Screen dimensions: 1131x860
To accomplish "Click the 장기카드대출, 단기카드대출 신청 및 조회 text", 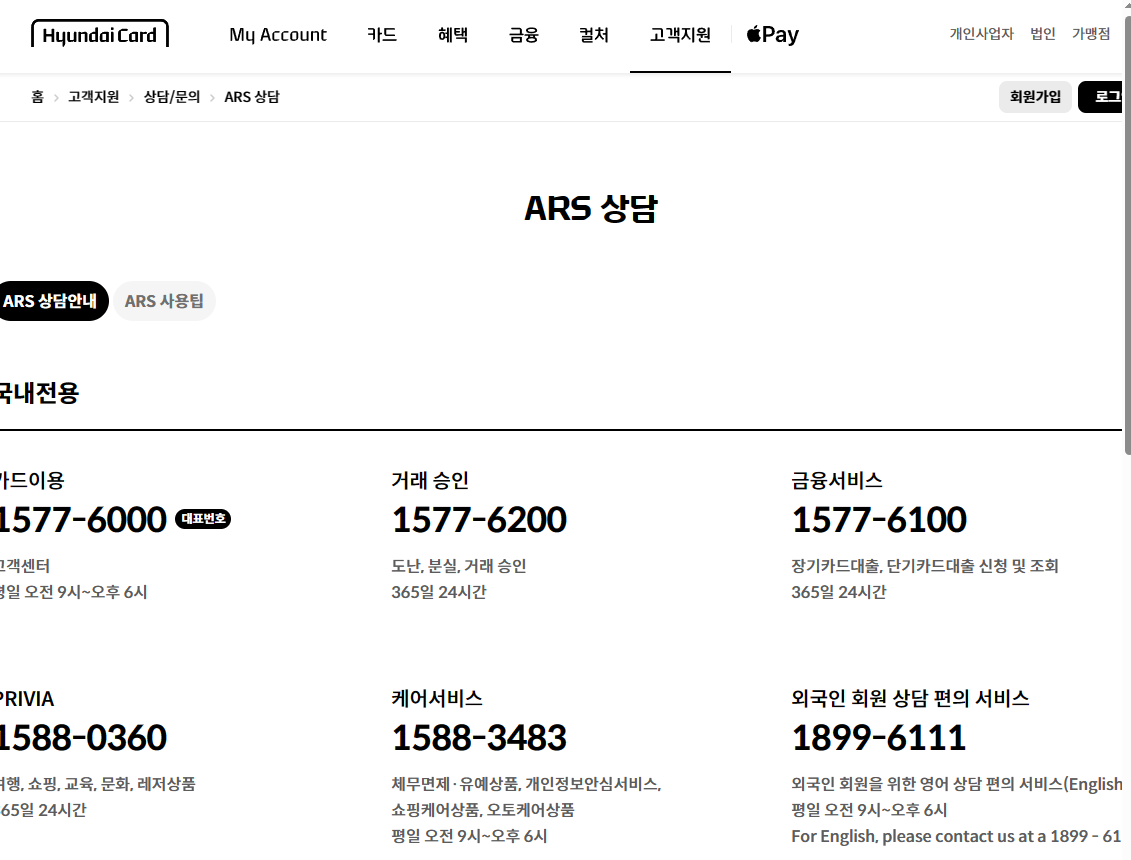I will pyautogui.click(x=925, y=566).
